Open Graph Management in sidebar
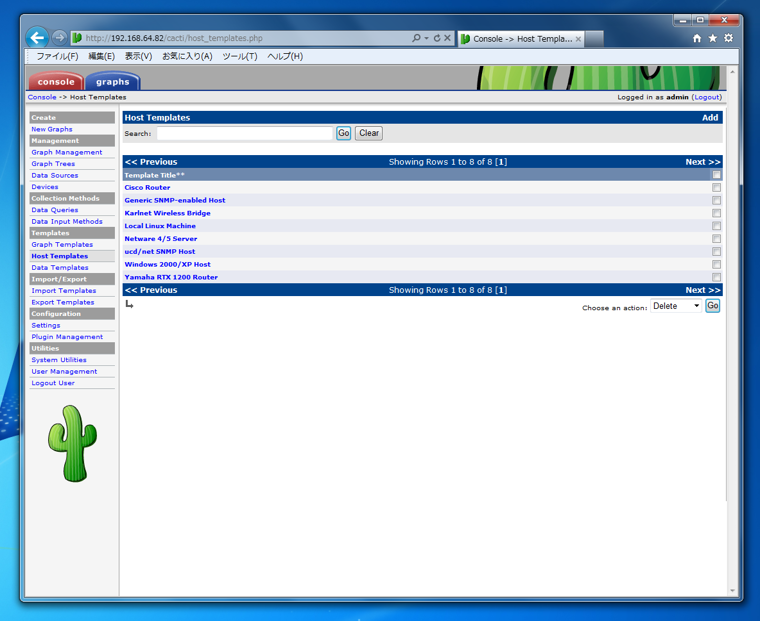 (x=67, y=152)
